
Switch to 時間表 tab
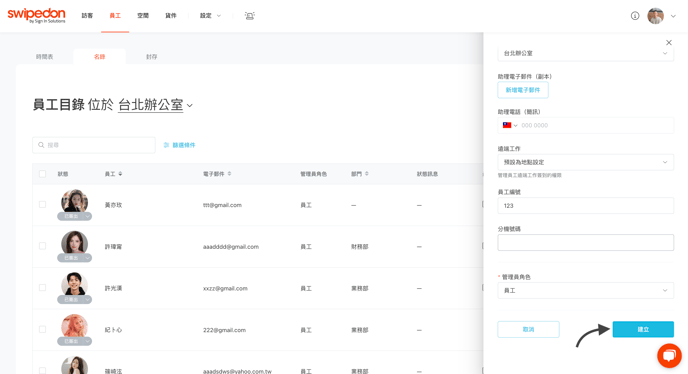coord(45,57)
